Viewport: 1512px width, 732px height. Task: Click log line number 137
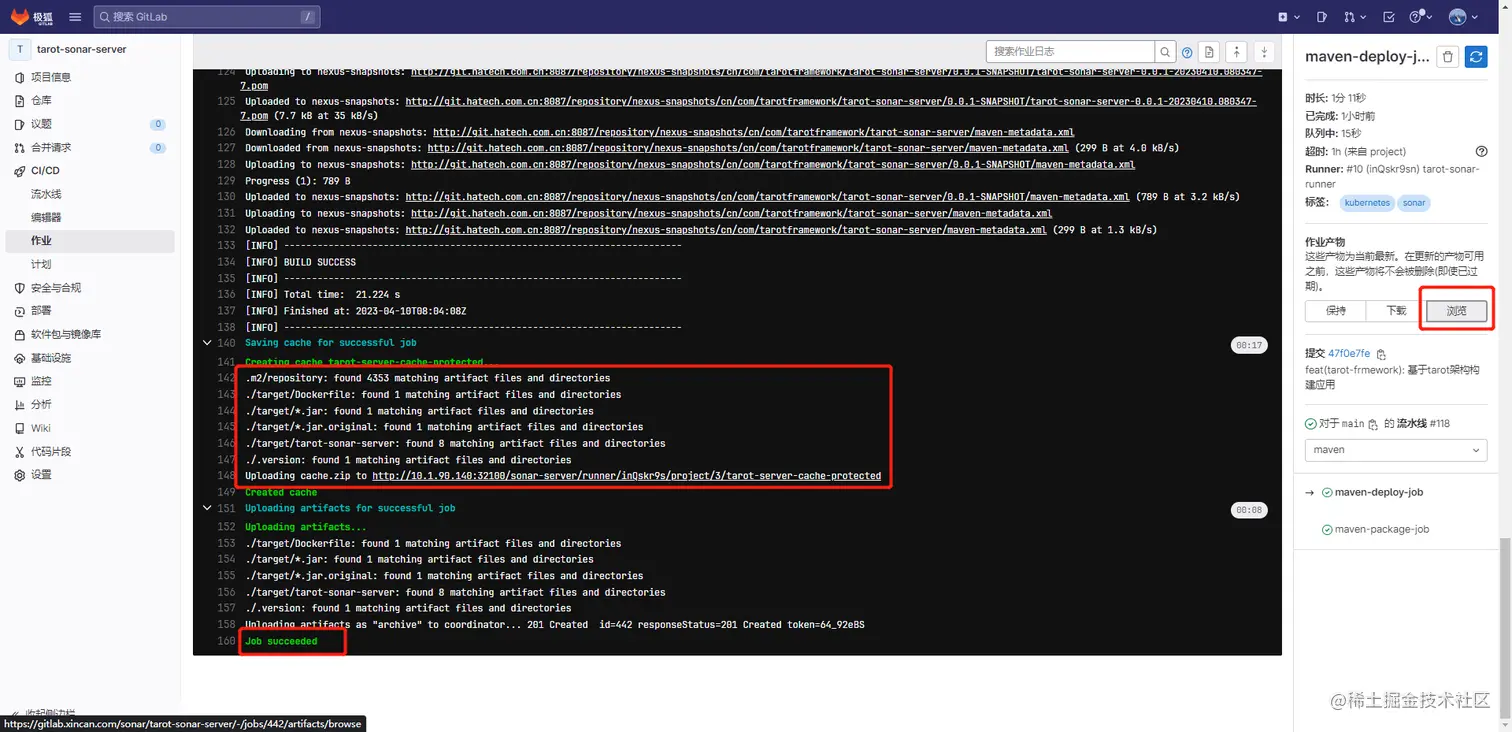click(226, 311)
